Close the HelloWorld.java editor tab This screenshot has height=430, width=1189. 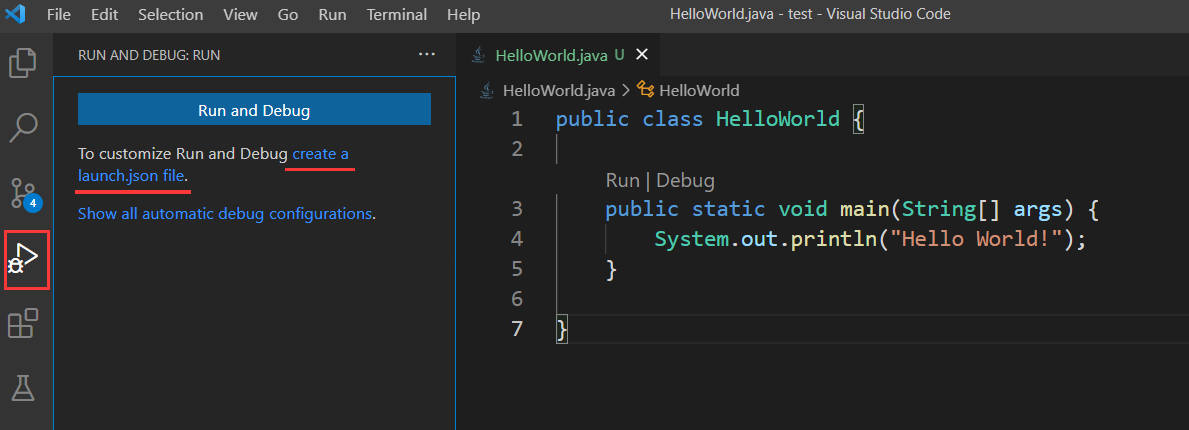[x=642, y=55]
